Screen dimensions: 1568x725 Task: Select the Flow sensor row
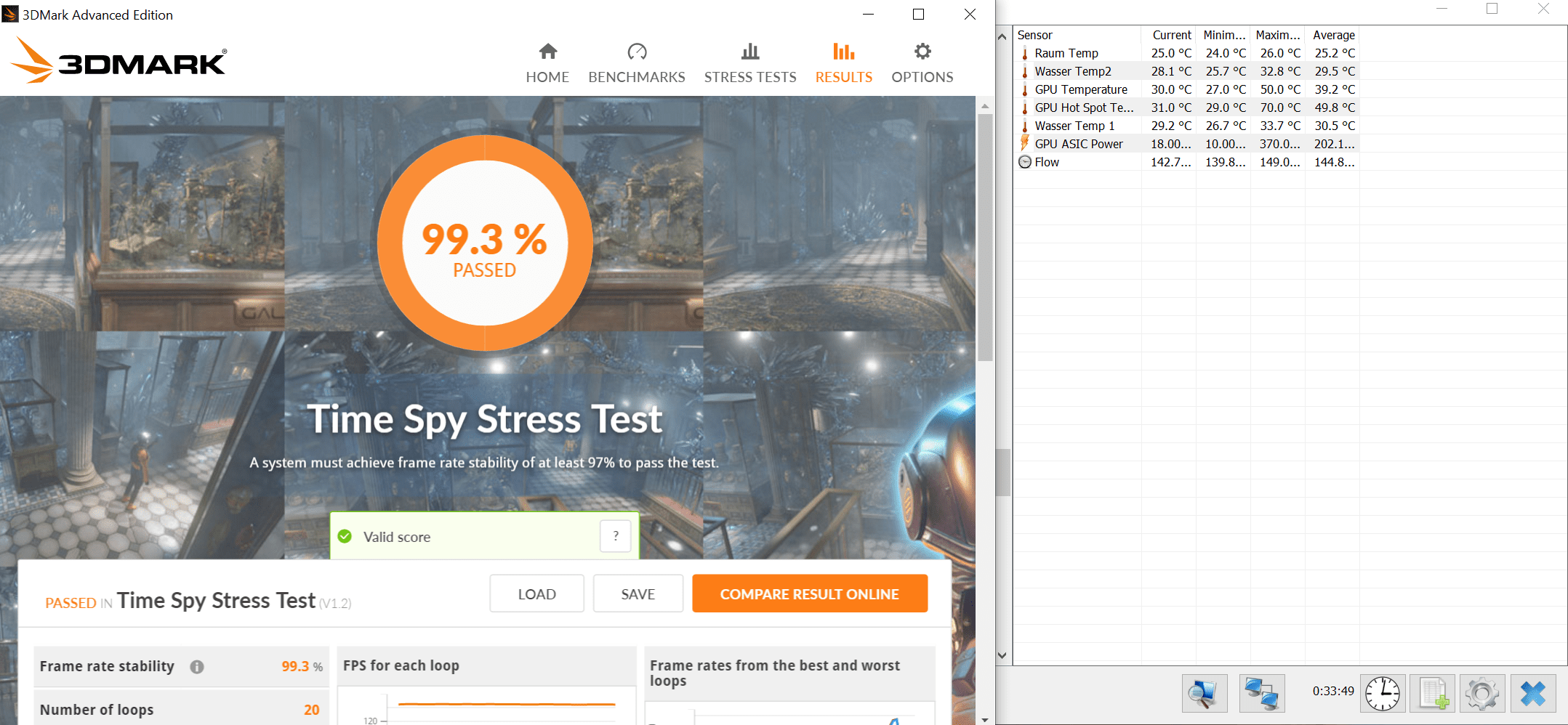click(x=1186, y=162)
